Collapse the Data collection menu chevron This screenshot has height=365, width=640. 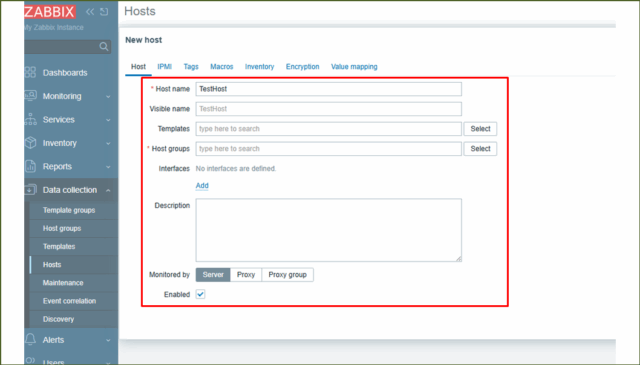click(108, 190)
